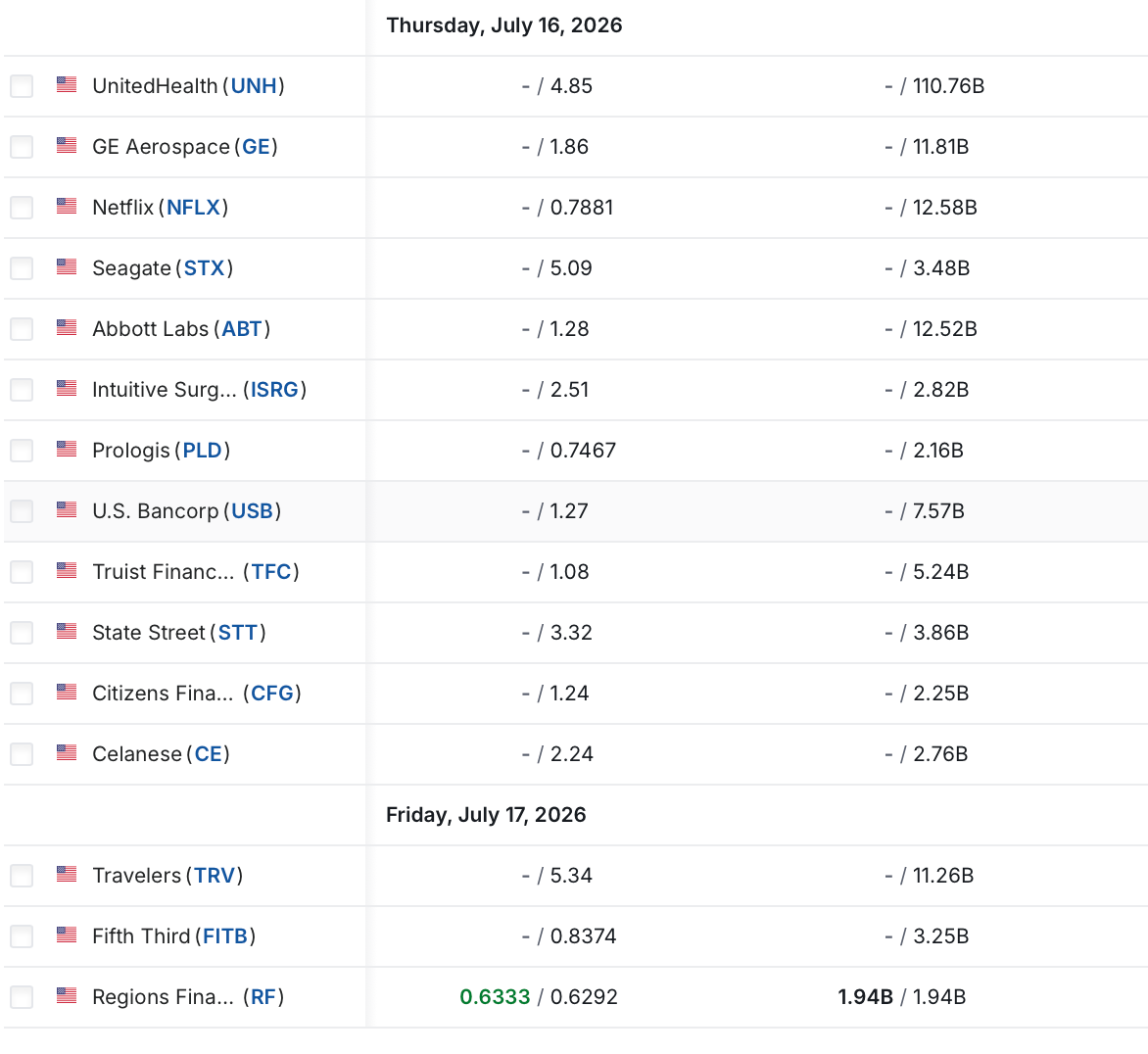Follow the ISRG ticker link
This screenshot has width=1148, height=1054.
[274, 390]
